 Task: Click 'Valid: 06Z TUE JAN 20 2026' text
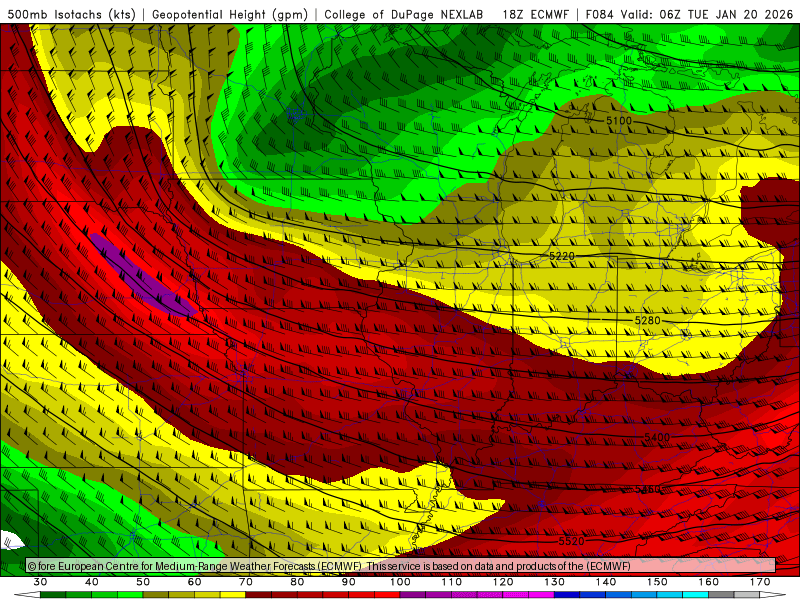(707, 14)
